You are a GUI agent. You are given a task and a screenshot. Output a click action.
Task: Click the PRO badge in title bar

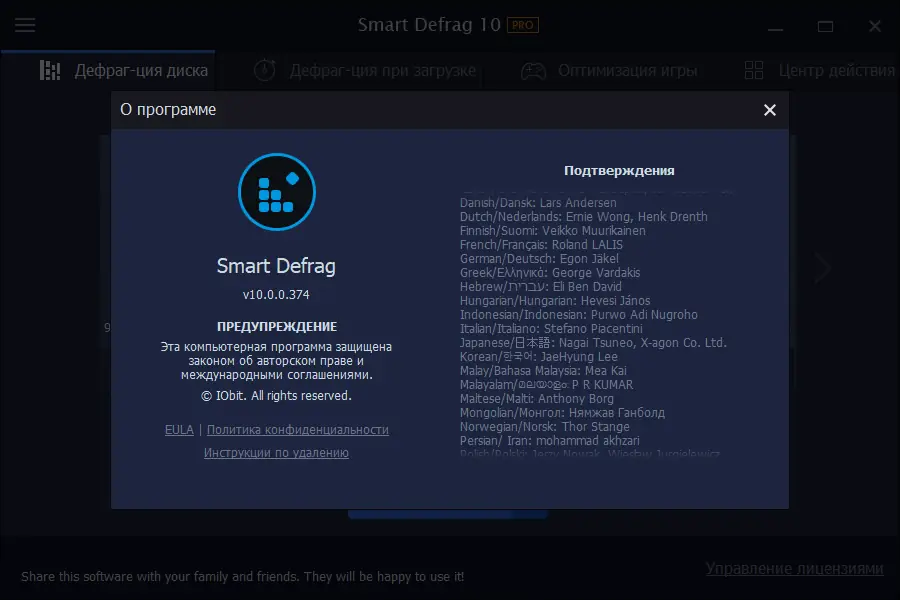523,25
